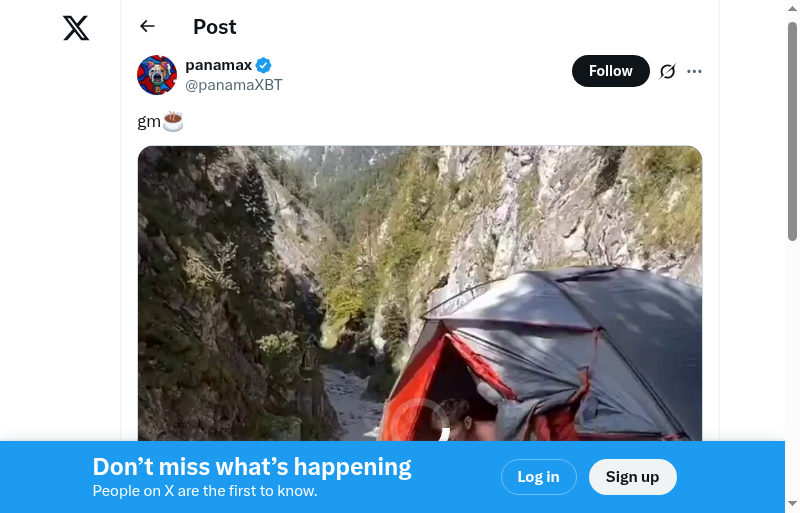Click the blue verified badge

click(264, 66)
